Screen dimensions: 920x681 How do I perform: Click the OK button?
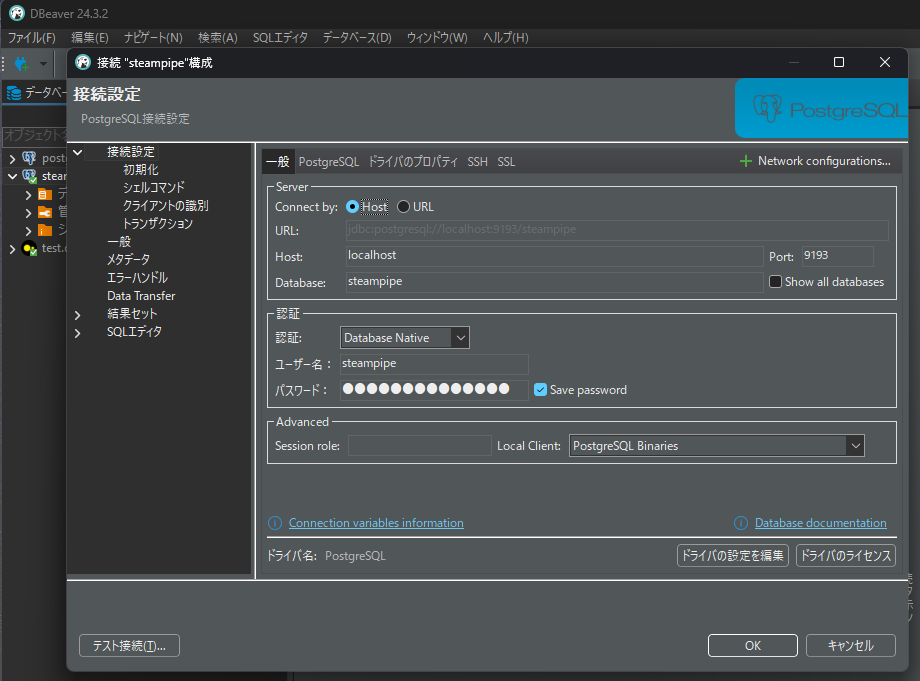pos(753,646)
